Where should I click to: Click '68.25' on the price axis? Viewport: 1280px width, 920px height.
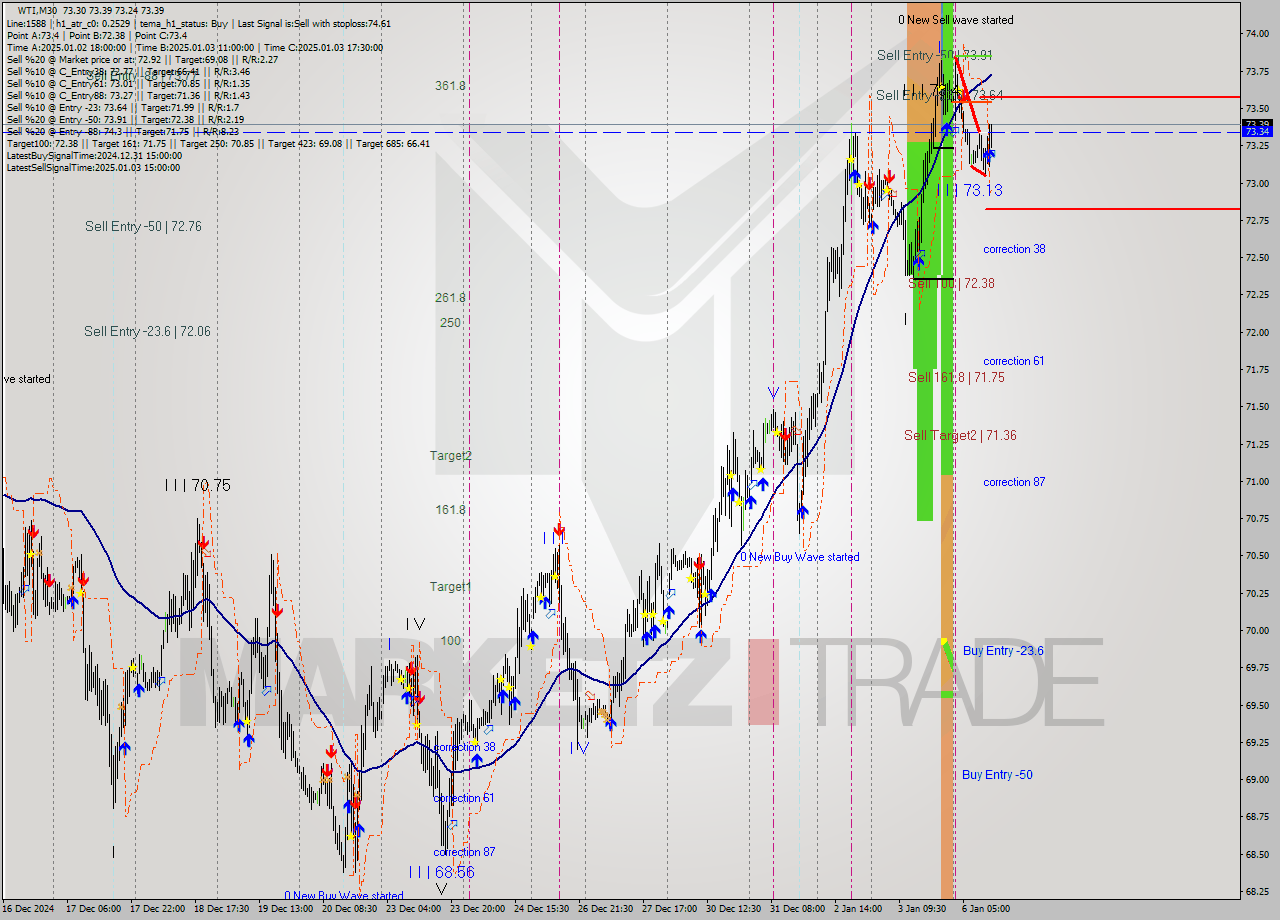(x=1257, y=892)
